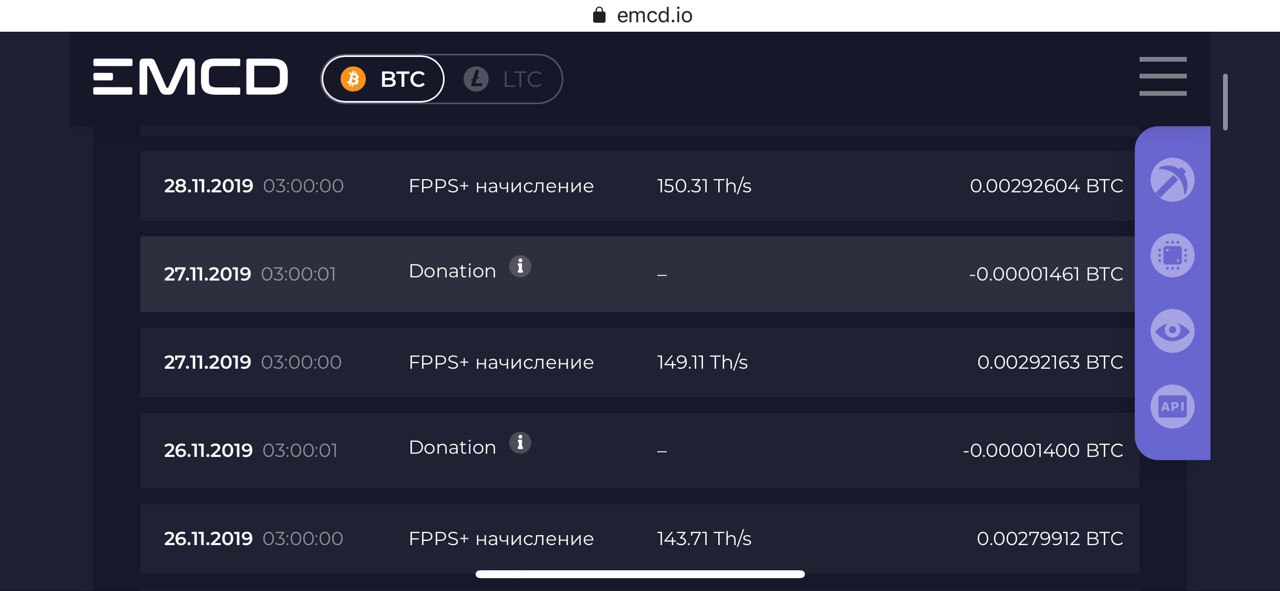Screen dimensions: 1280x591
Task: Switch the coin toggle to LTC
Action: (x=504, y=79)
